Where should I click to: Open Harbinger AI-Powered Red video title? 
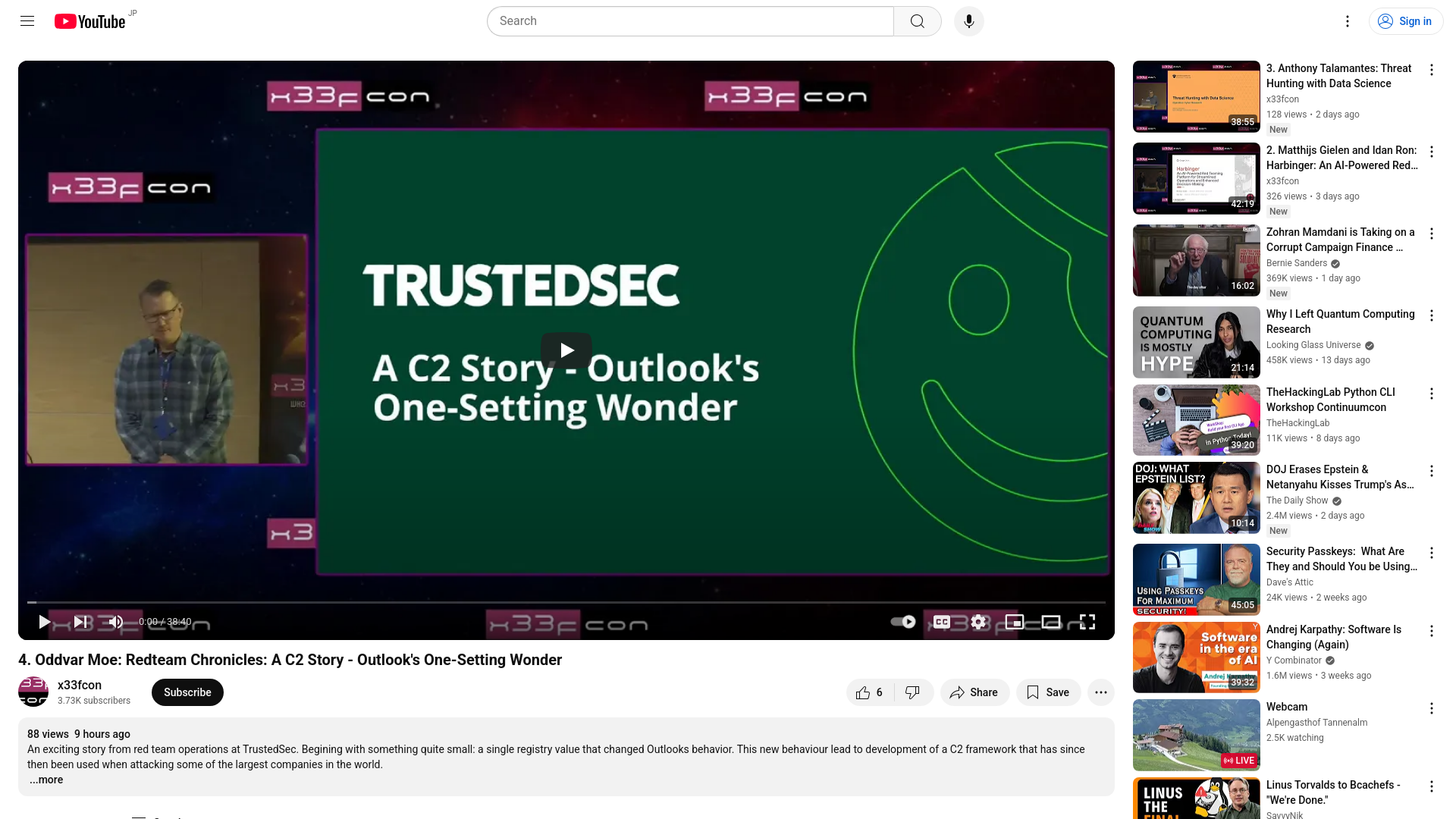tap(1341, 158)
